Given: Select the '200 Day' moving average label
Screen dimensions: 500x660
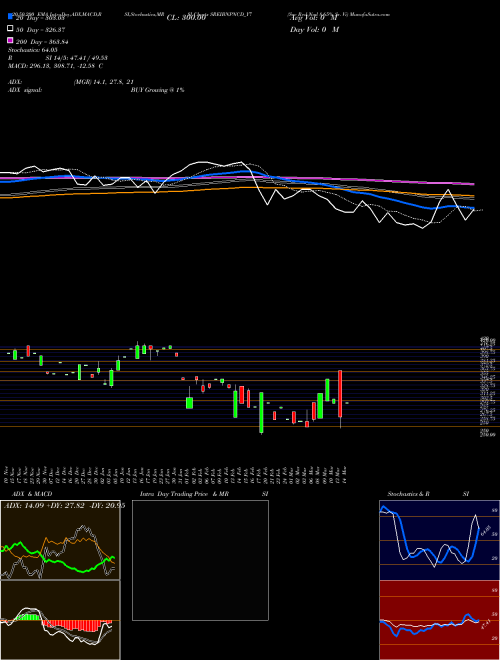Looking at the screenshot, I should click(x=42, y=42).
